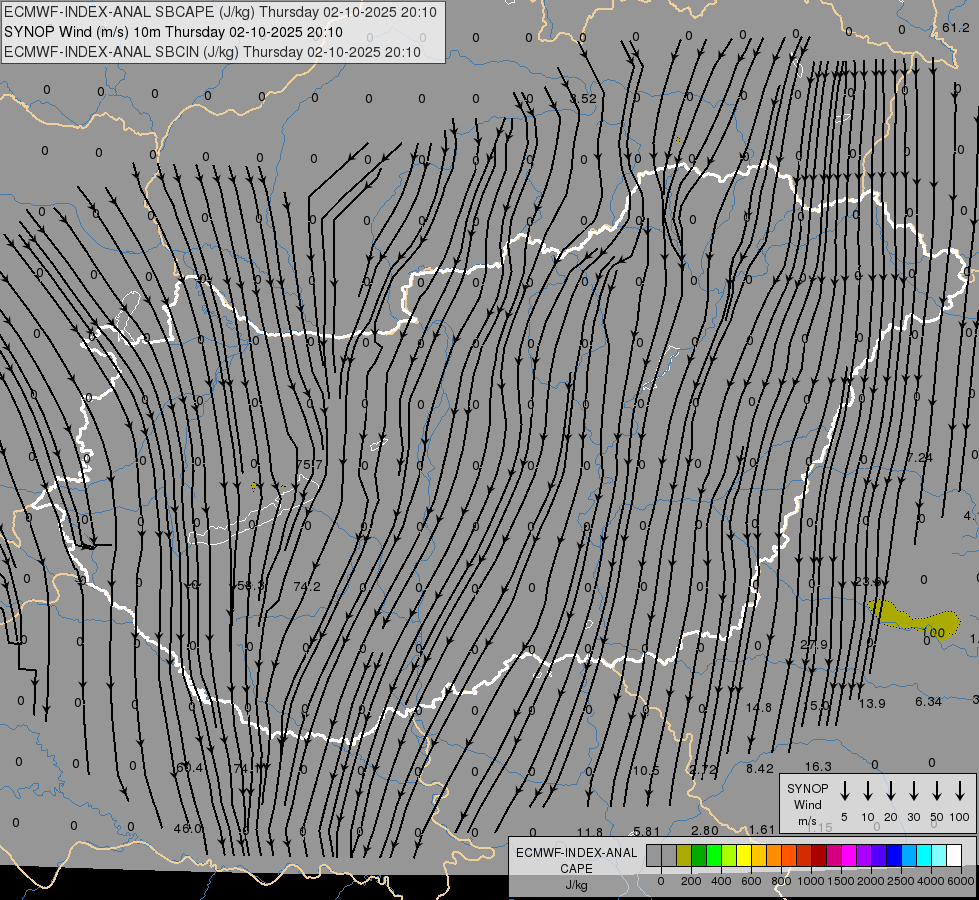Click the 5 m/s wind arrow in legend

tap(844, 791)
